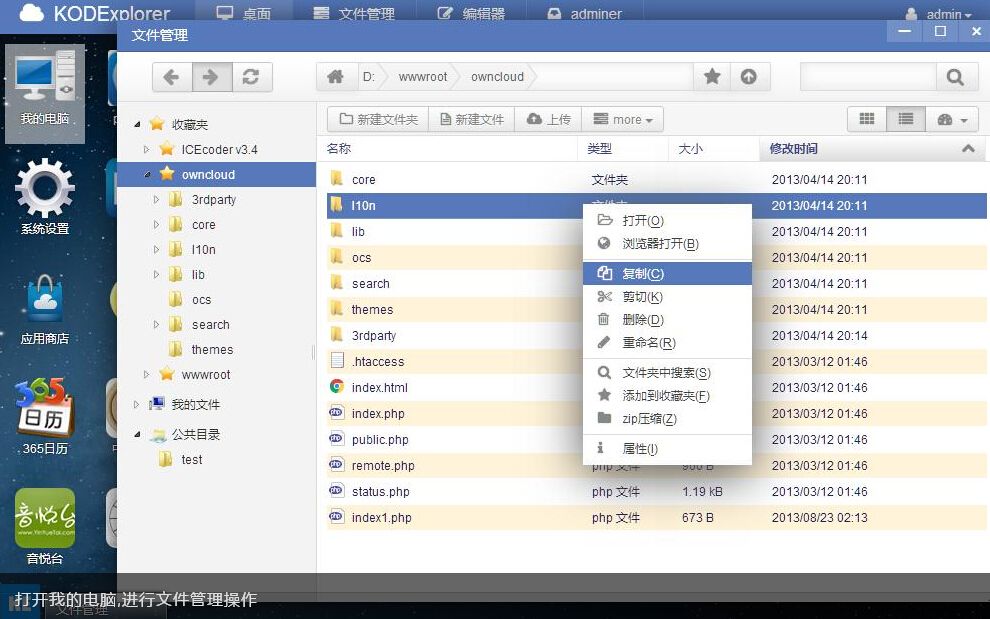Go back using the back arrow

tap(171, 77)
